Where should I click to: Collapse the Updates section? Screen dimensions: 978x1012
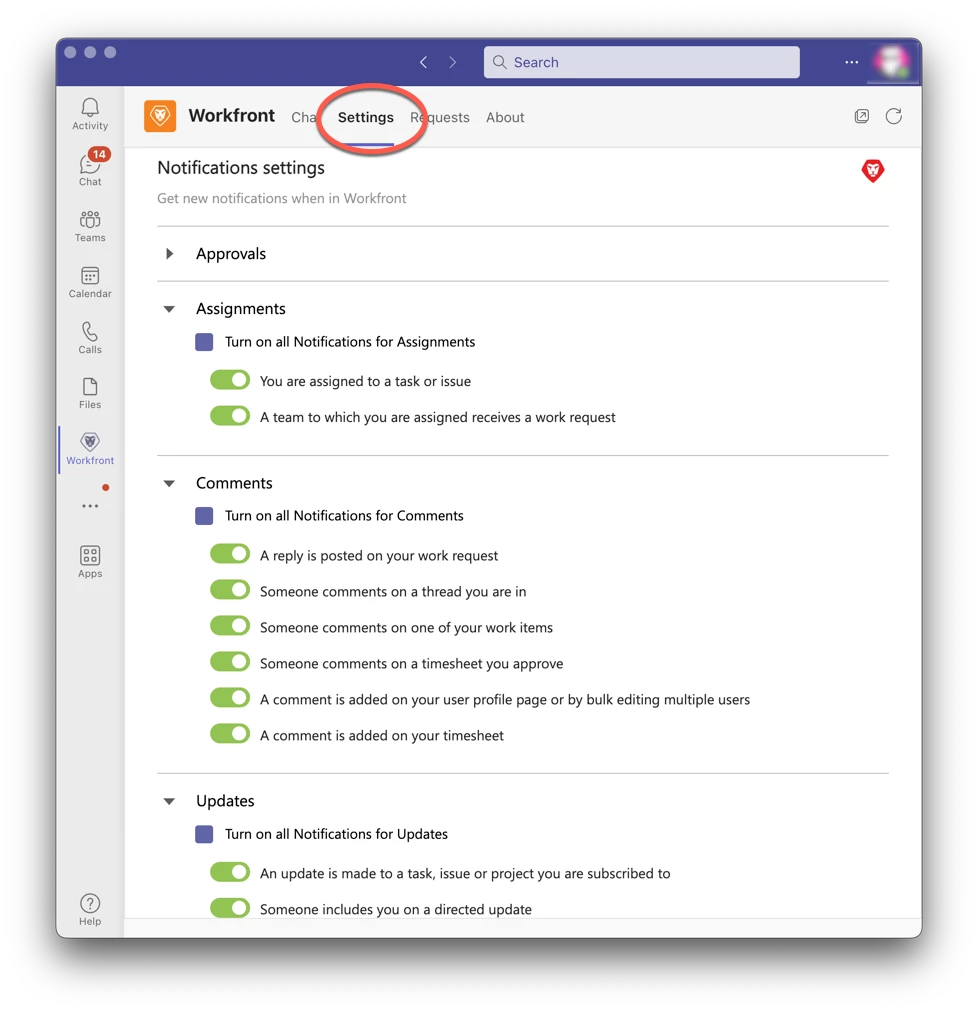(169, 802)
